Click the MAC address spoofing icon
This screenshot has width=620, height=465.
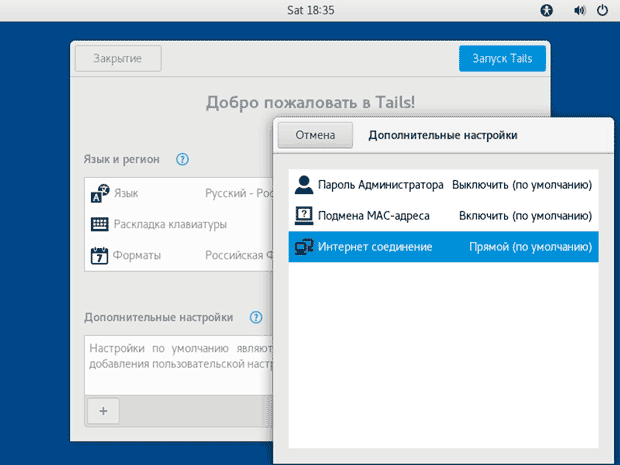pyautogui.click(x=303, y=215)
